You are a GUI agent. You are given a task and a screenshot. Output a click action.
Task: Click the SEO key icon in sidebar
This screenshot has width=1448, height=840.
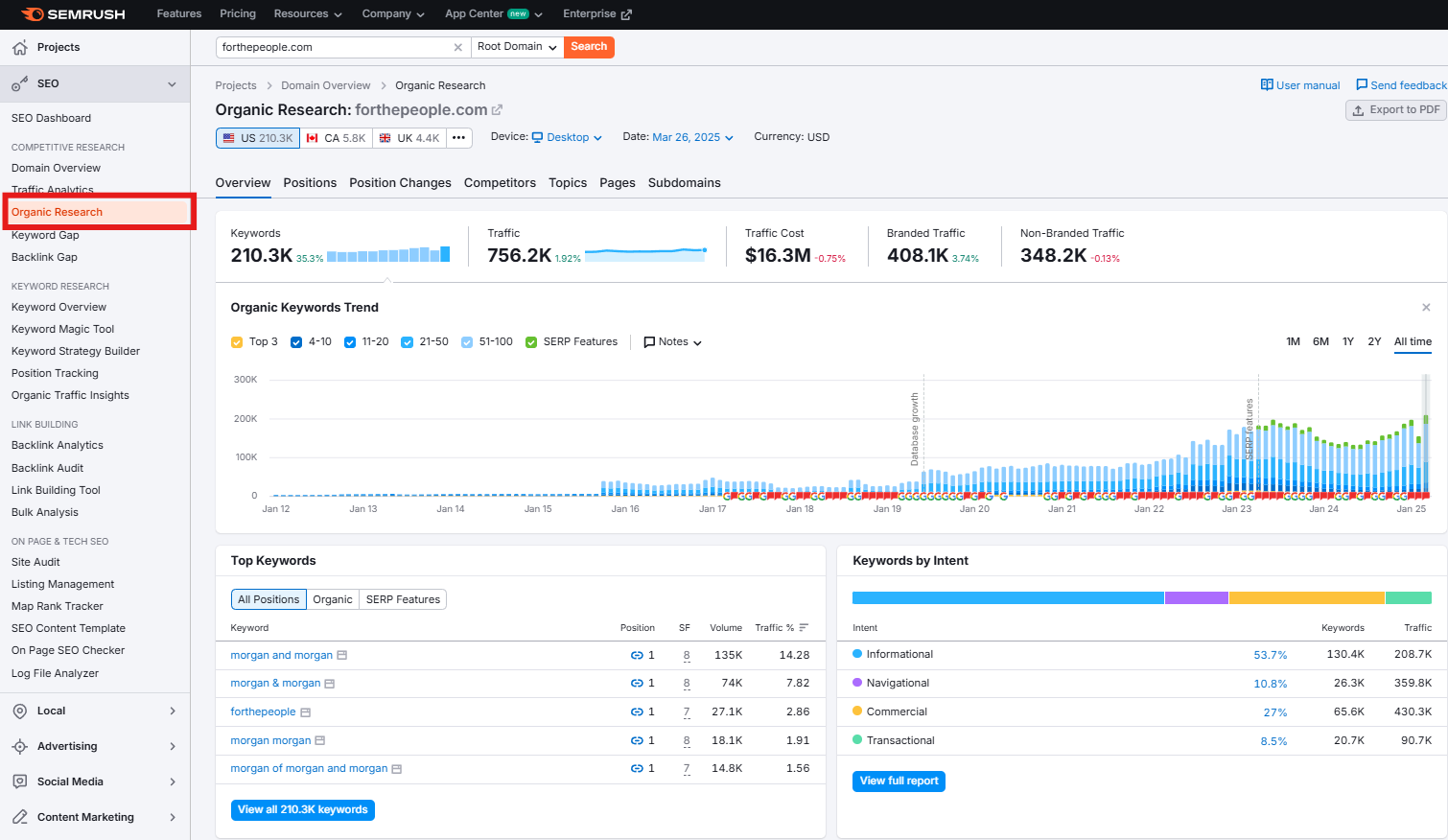[19, 84]
